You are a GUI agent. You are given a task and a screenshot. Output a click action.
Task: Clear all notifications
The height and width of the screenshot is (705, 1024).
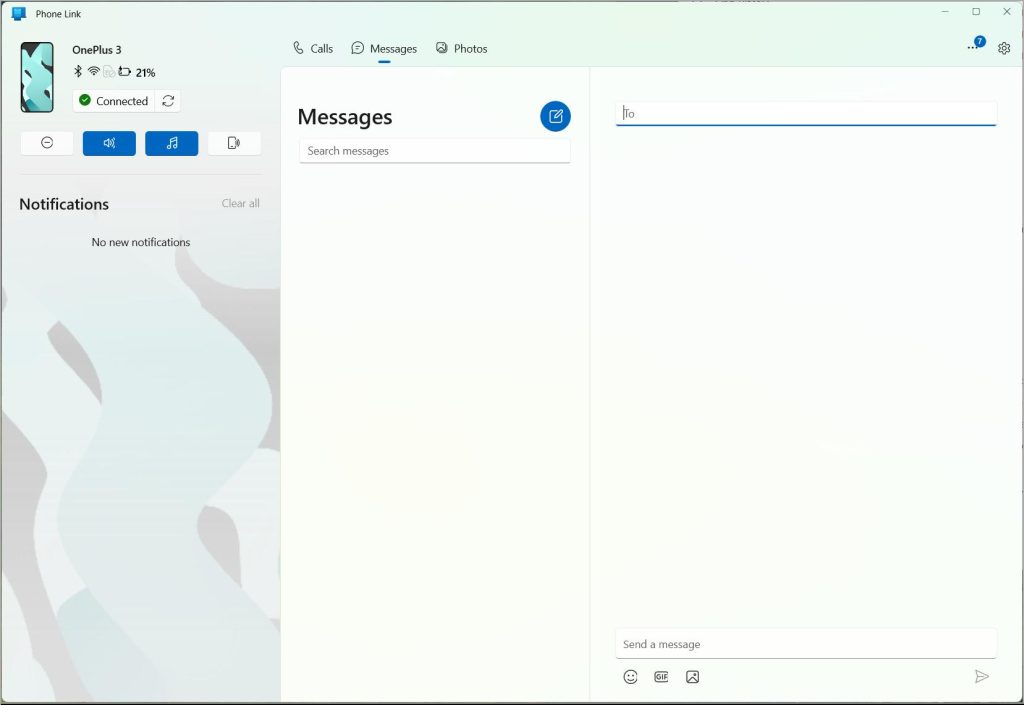(x=240, y=203)
